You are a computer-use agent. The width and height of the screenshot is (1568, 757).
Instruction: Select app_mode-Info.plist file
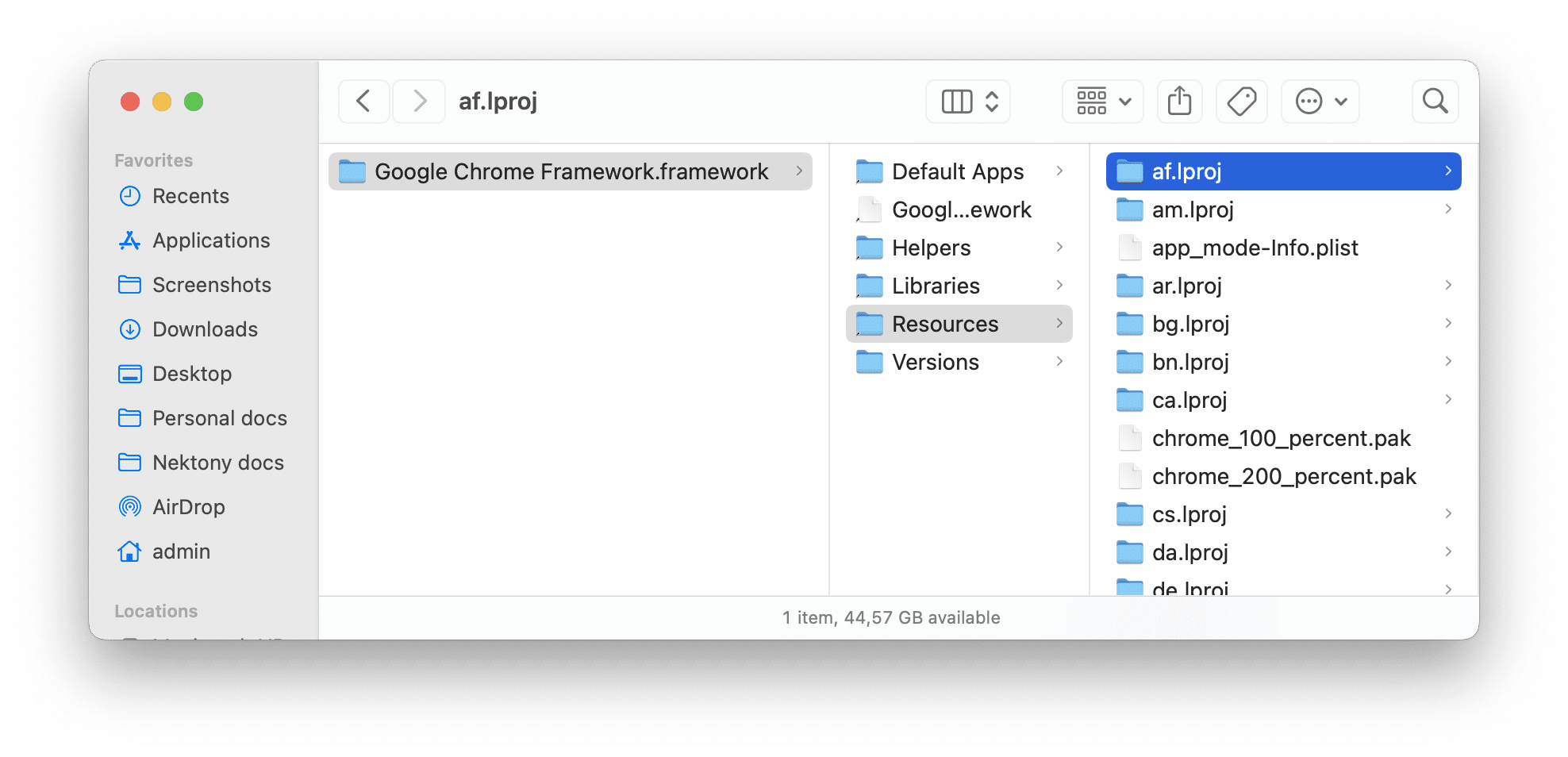1284,248
